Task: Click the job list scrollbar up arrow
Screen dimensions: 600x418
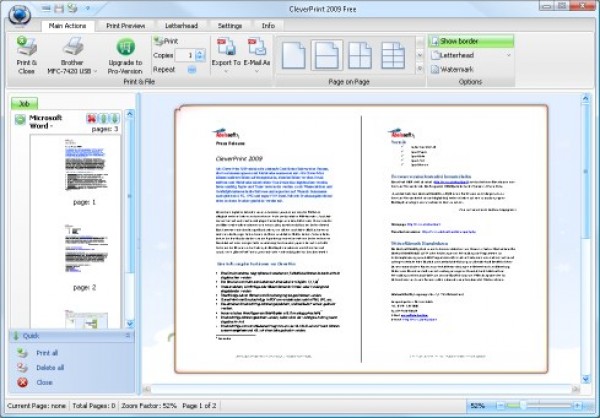Action: pos(130,114)
